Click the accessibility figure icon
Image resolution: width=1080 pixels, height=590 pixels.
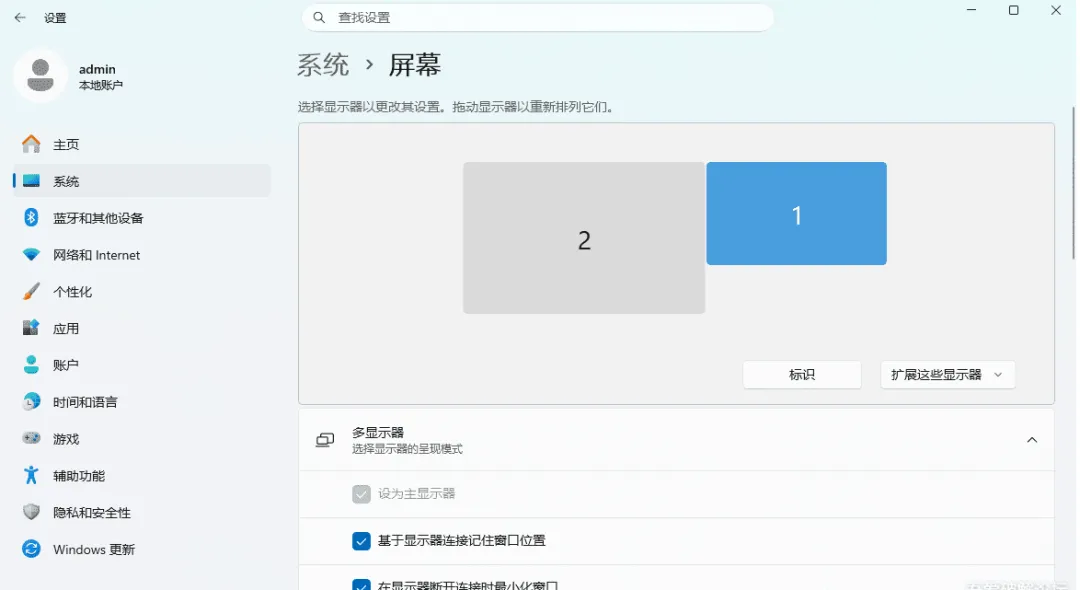[31, 475]
